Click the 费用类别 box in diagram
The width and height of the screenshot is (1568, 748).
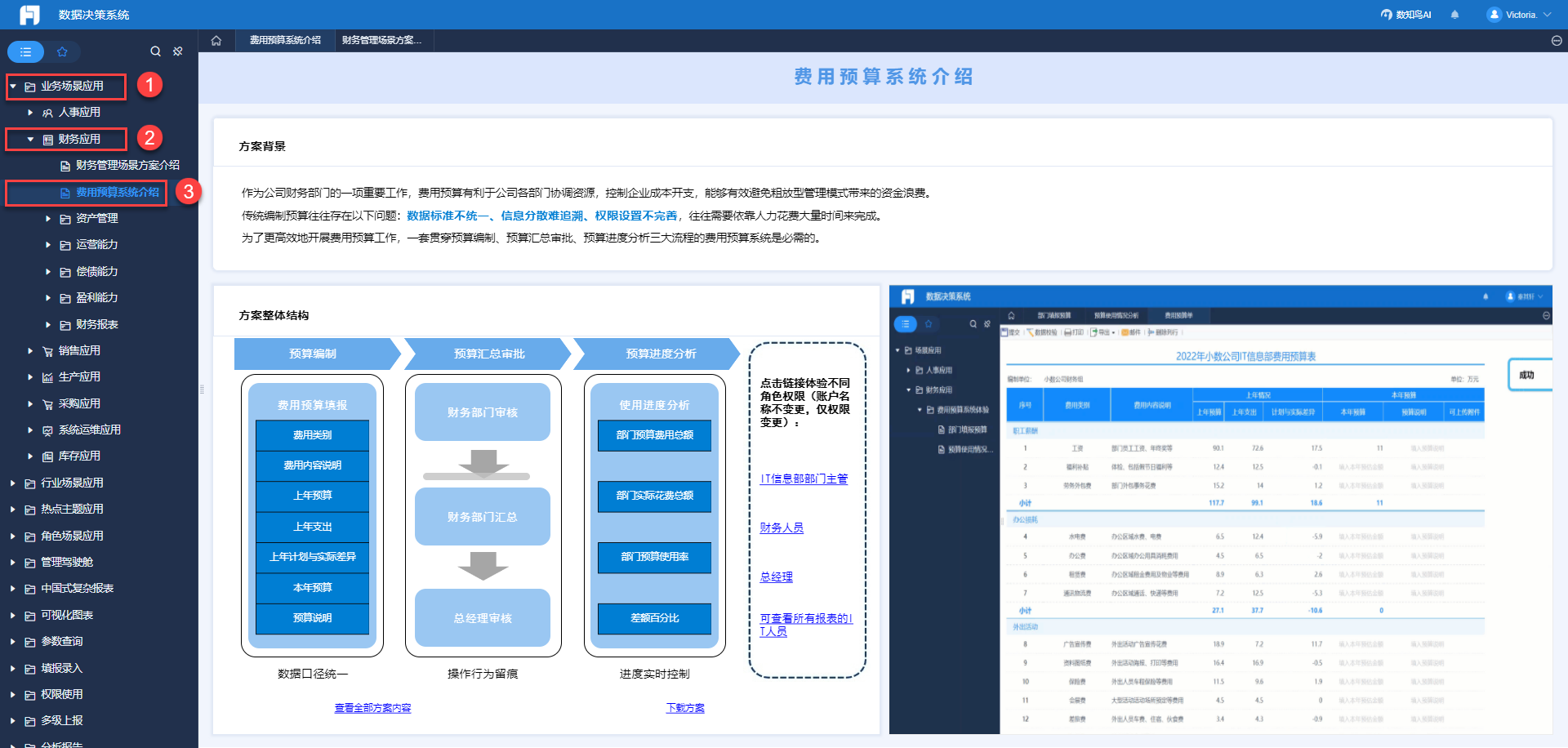click(312, 435)
